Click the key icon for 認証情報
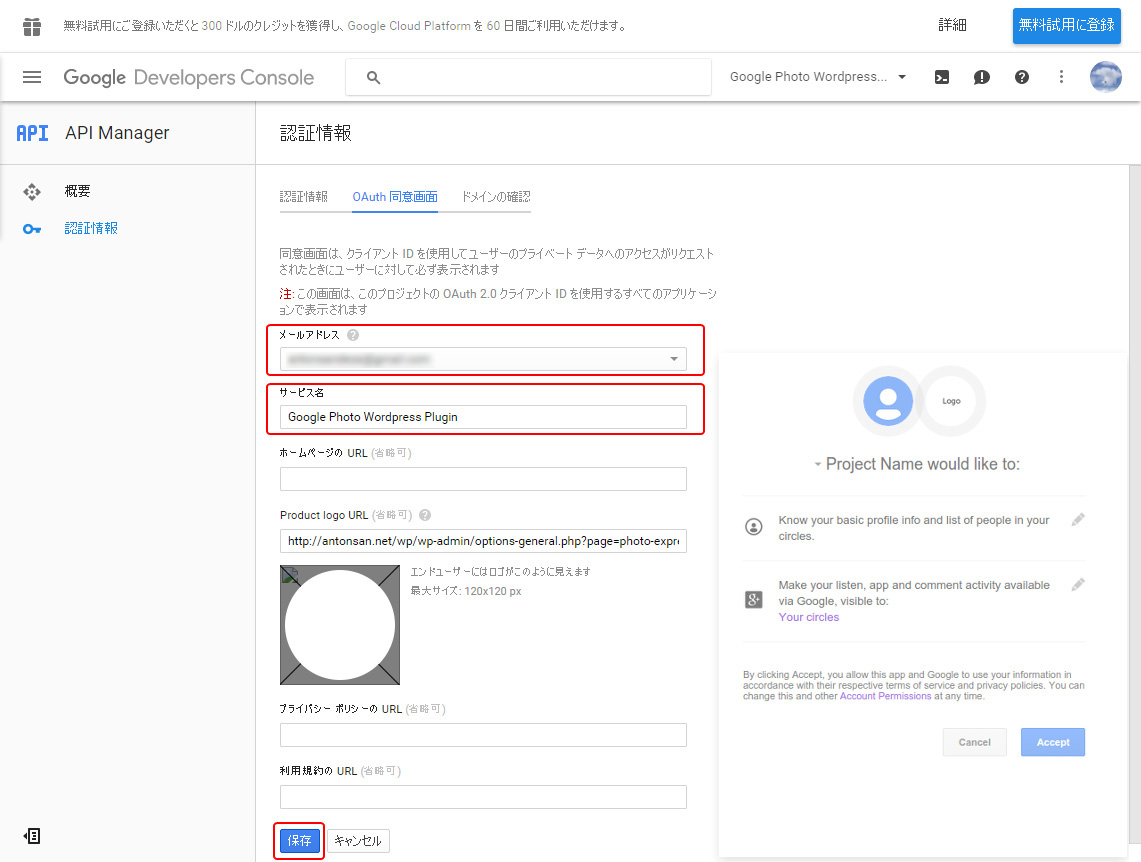The image size is (1141, 862). pos(32,229)
